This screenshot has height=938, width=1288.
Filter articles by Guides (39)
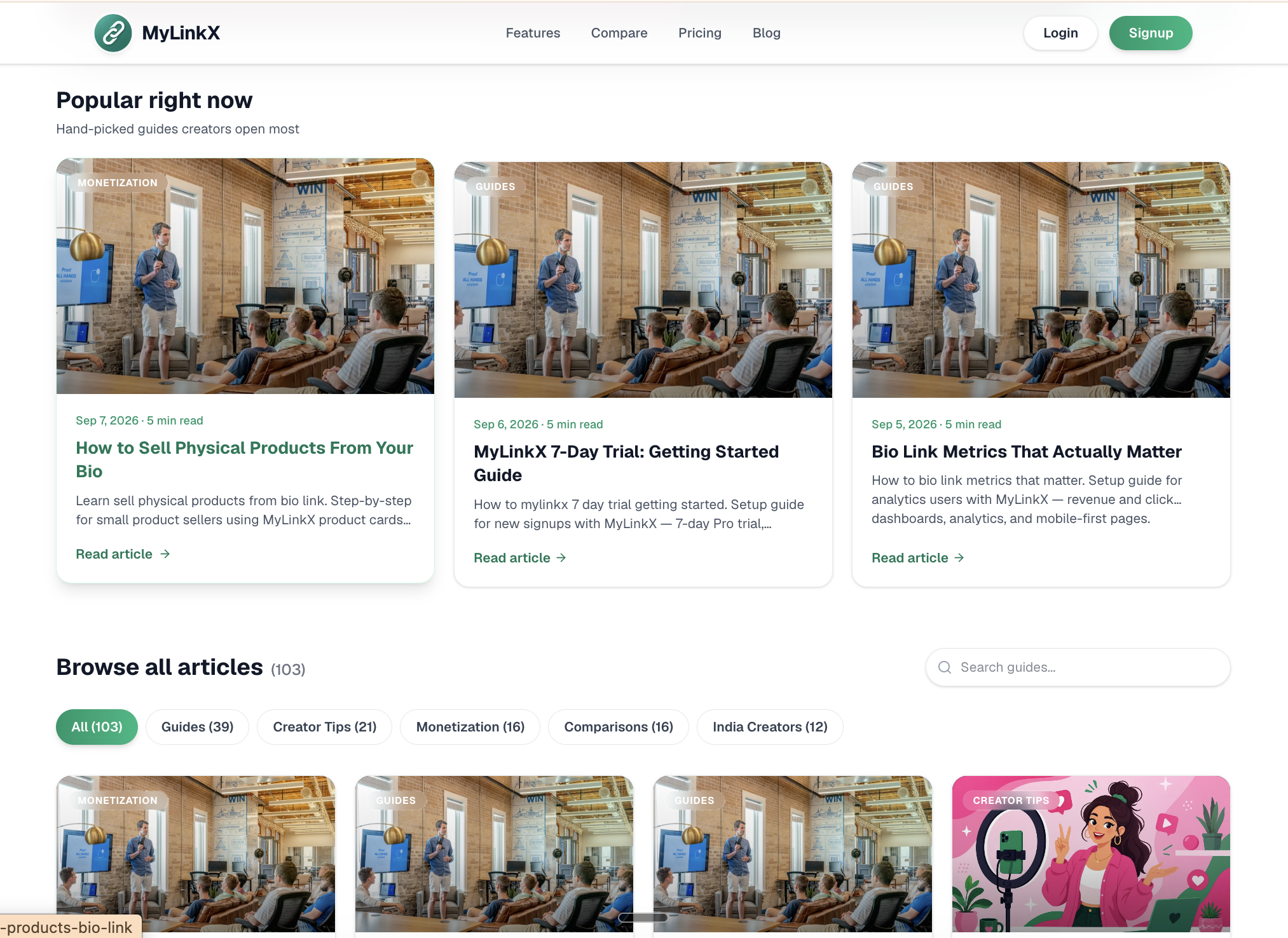(197, 727)
